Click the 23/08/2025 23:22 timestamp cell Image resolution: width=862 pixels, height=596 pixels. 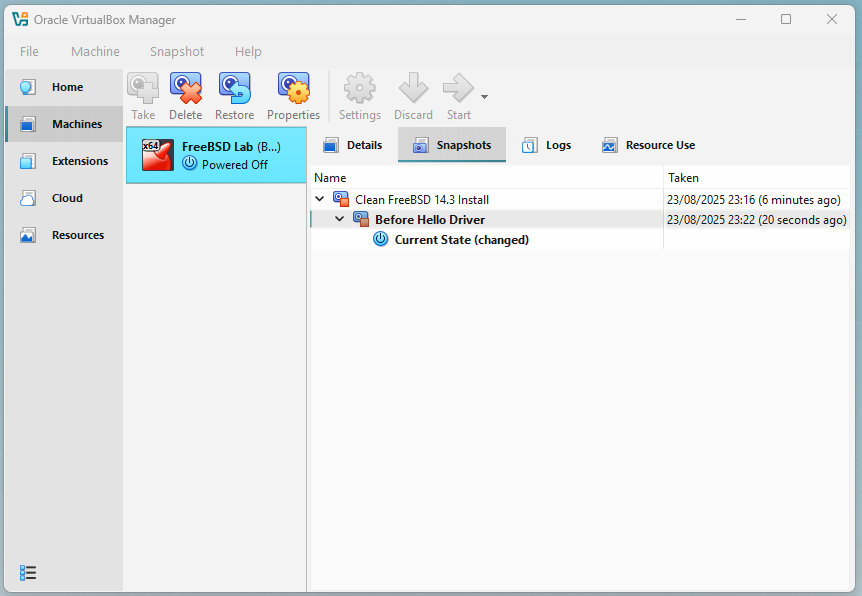(756, 220)
